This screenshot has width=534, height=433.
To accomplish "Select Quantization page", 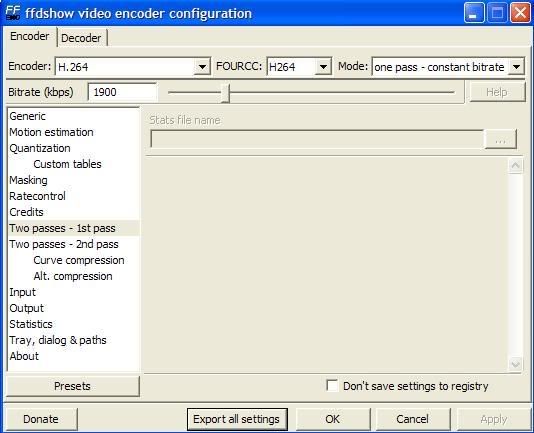I will point(73,148).
